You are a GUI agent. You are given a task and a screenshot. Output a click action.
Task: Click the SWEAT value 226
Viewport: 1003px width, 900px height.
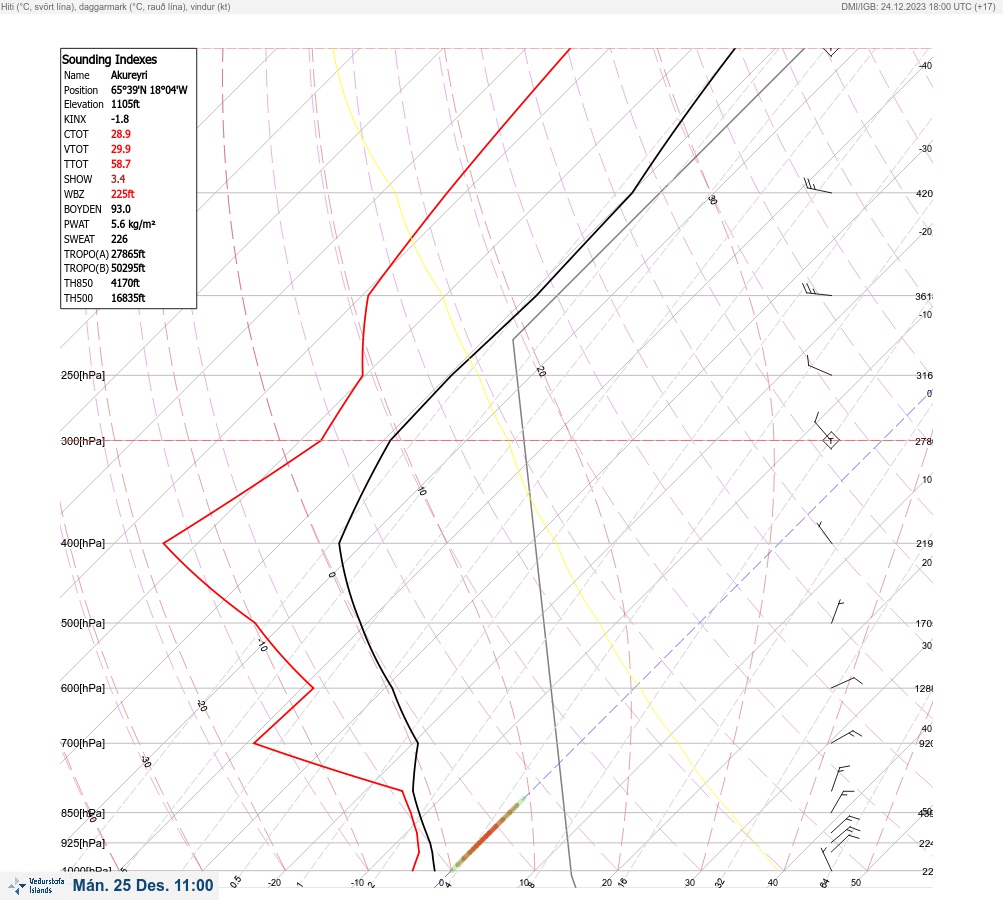tap(119, 239)
